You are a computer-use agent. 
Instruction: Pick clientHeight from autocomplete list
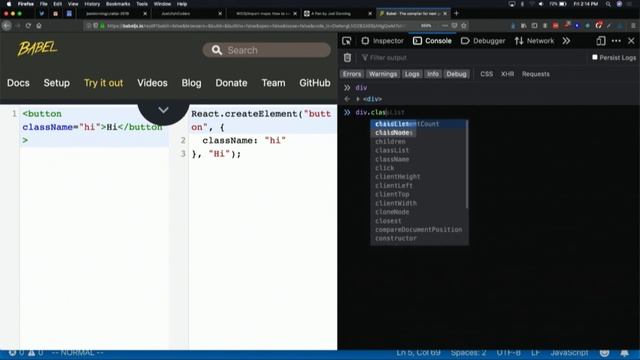click(x=418, y=177)
